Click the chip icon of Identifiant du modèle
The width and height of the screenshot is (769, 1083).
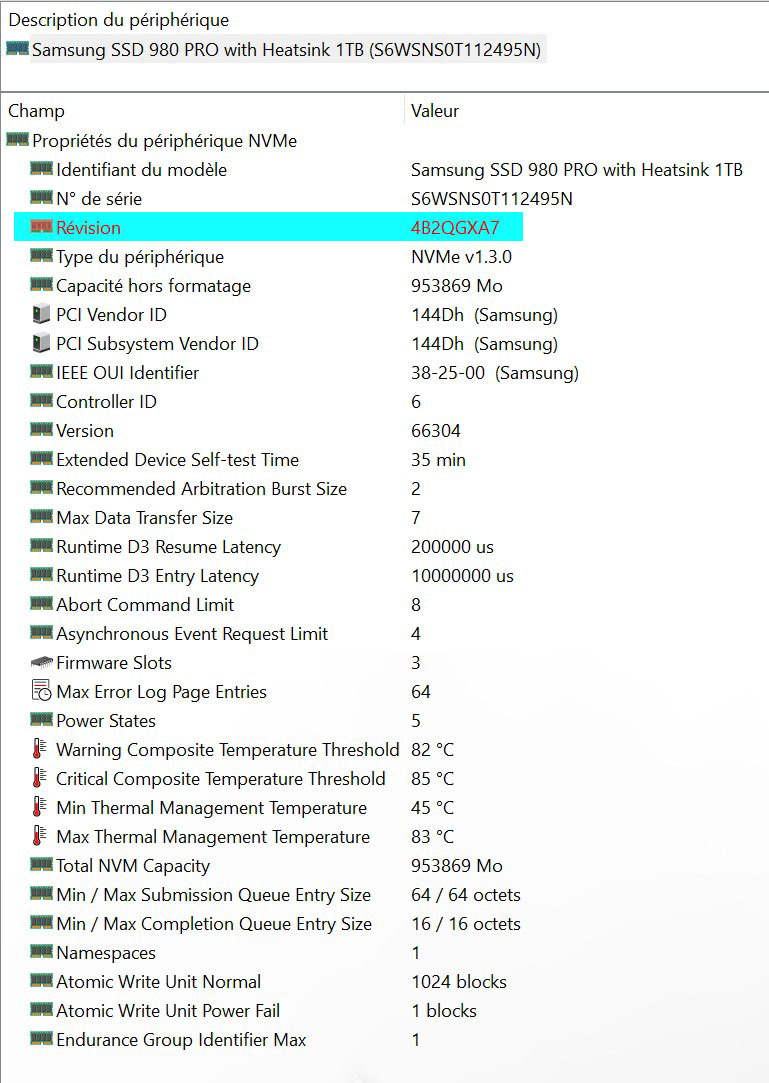tap(41, 169)
